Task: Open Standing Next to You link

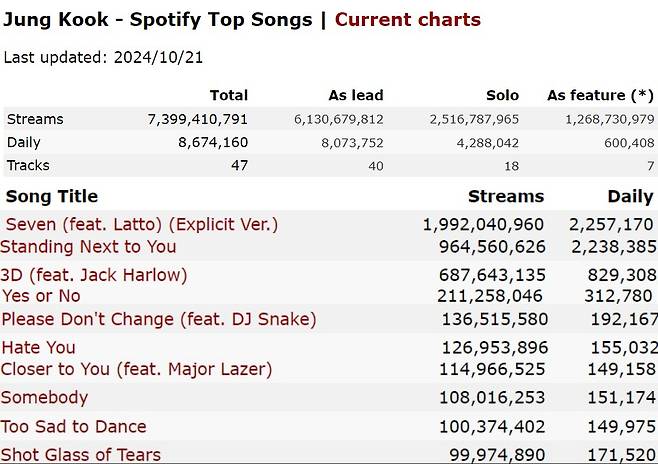Action: coord(88,247)
